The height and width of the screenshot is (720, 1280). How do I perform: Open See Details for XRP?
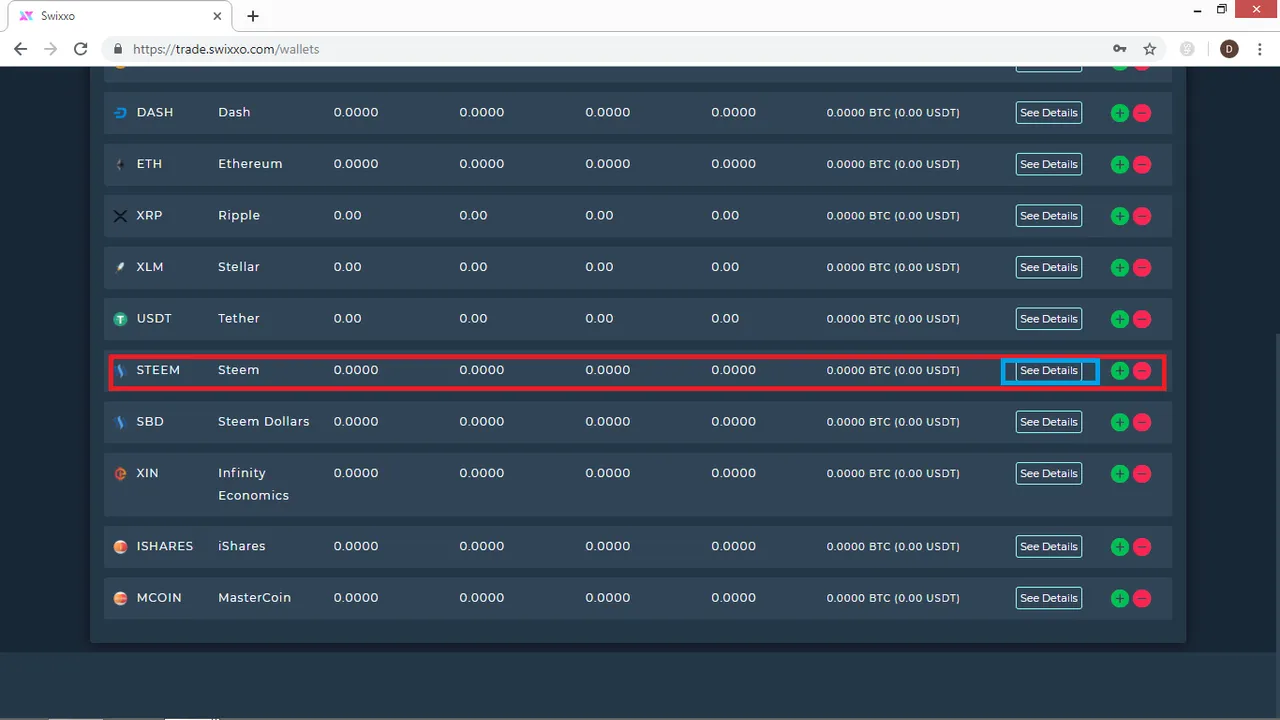pos(1049,216)
